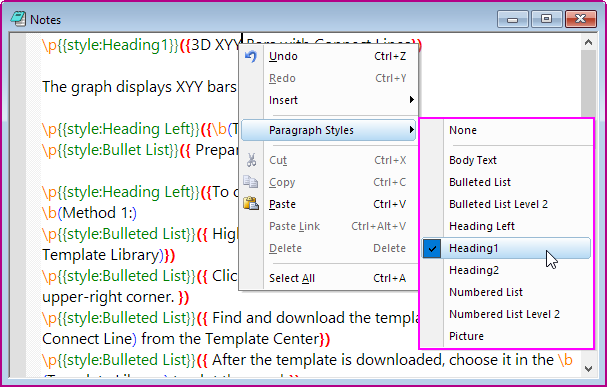Close the Notes window
Image resolution: width=607 pixels, height=387 pixels.
pyautogui.click(x=580, y=19)
